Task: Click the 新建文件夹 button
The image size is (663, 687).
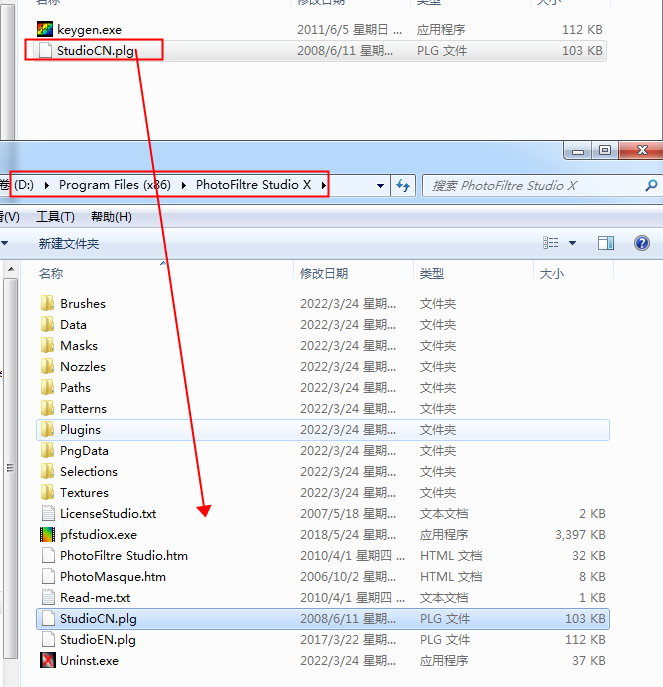Action: [x=69, y=243]
